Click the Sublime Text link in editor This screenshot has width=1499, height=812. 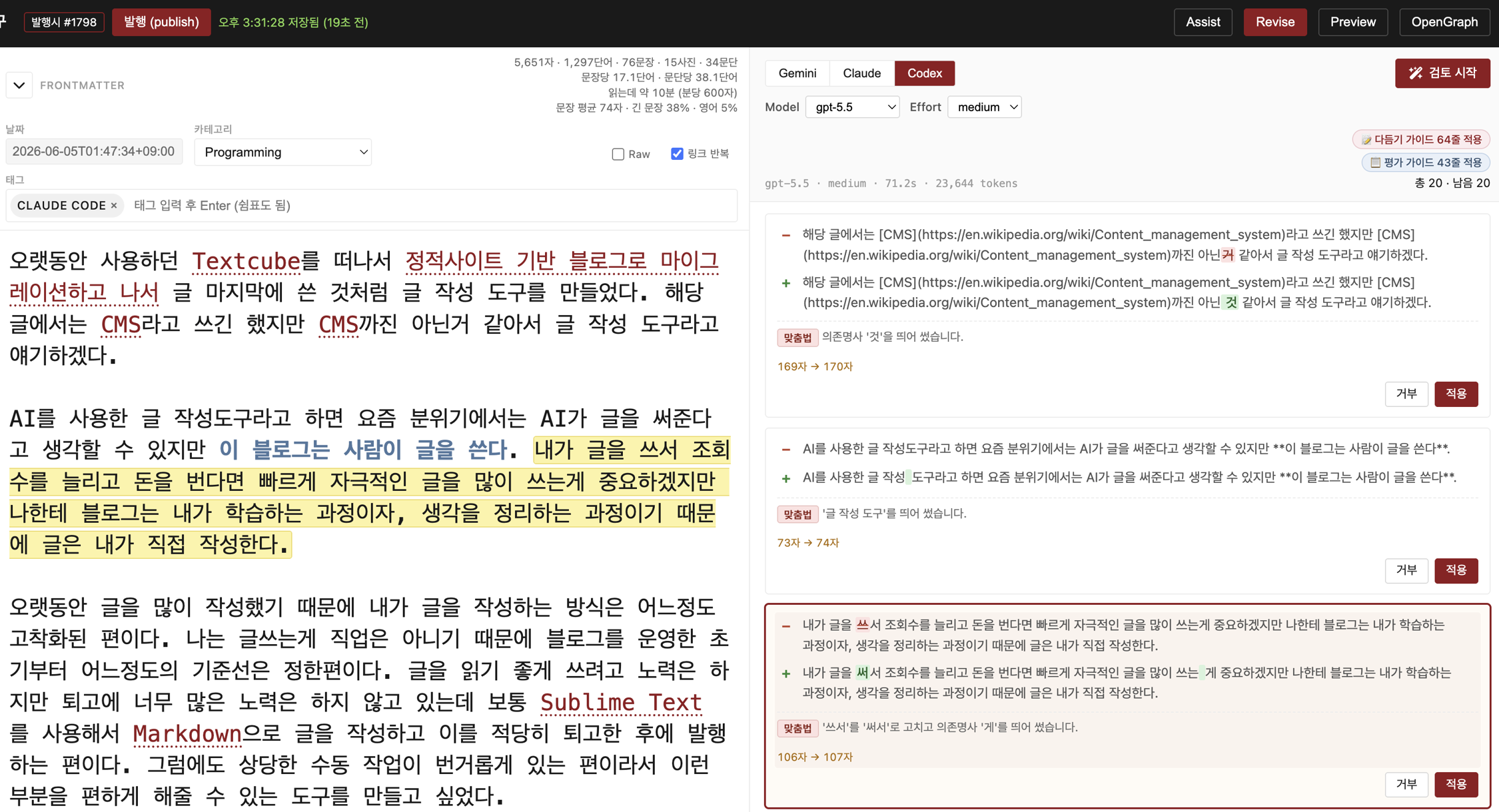[x=621, y=702]
